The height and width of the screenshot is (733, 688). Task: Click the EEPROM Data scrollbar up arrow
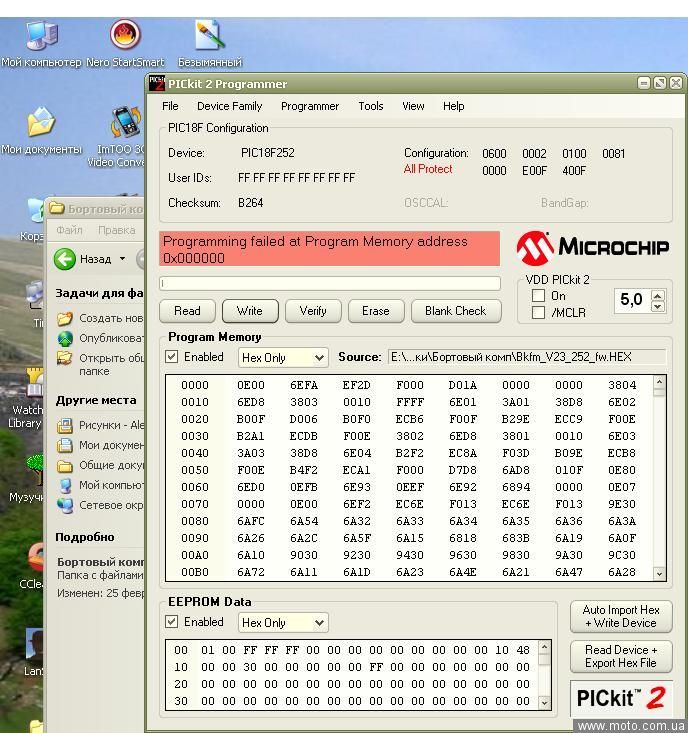pos(544,647)
